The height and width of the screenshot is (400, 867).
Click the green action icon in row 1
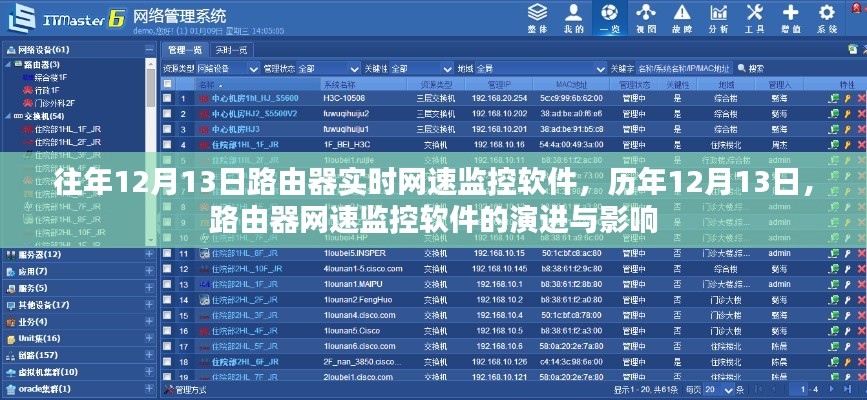click(832, 100)
